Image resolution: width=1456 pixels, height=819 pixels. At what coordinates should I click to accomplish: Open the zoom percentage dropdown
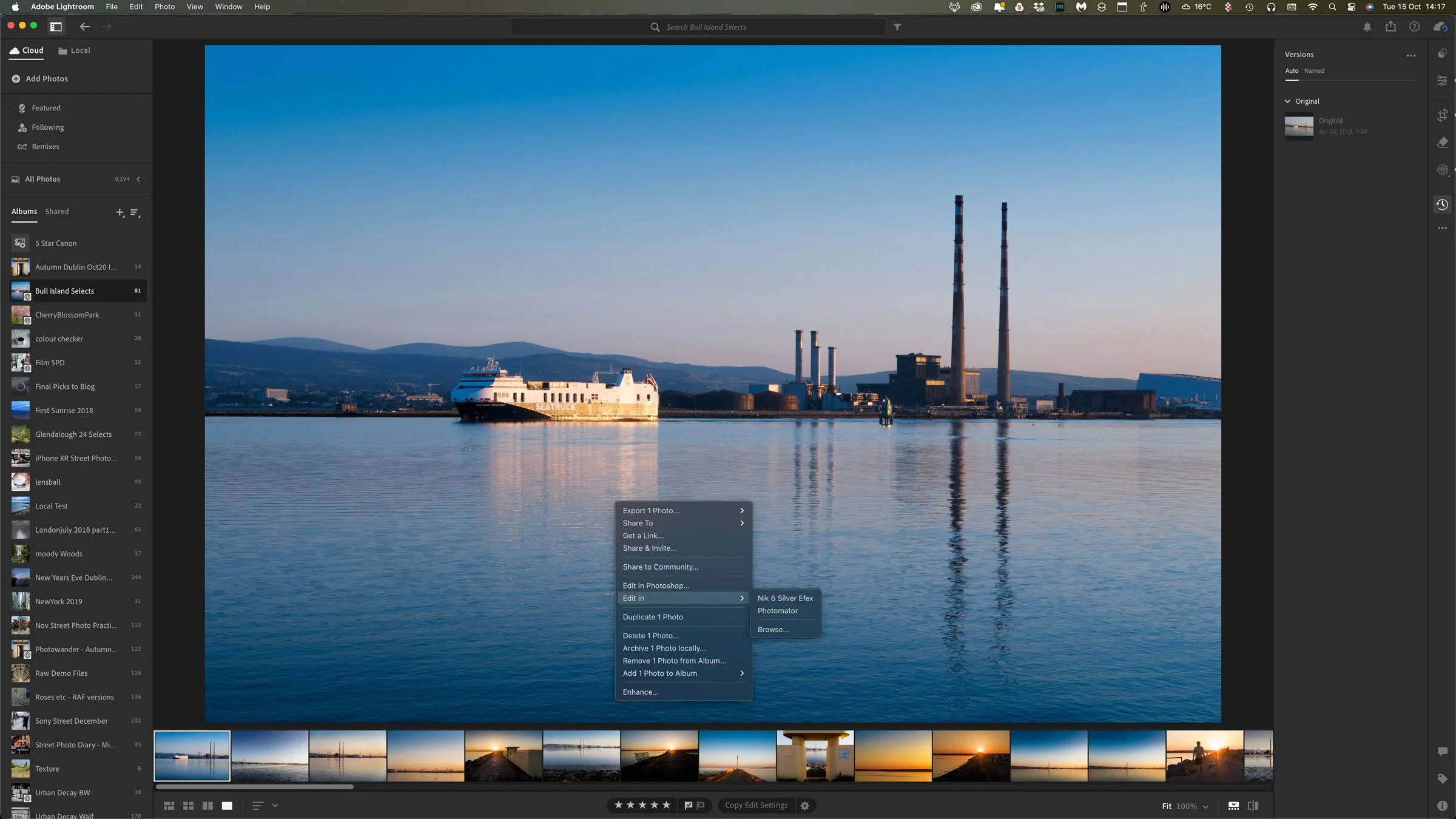pyautogui.click(x=1205, y=806)
